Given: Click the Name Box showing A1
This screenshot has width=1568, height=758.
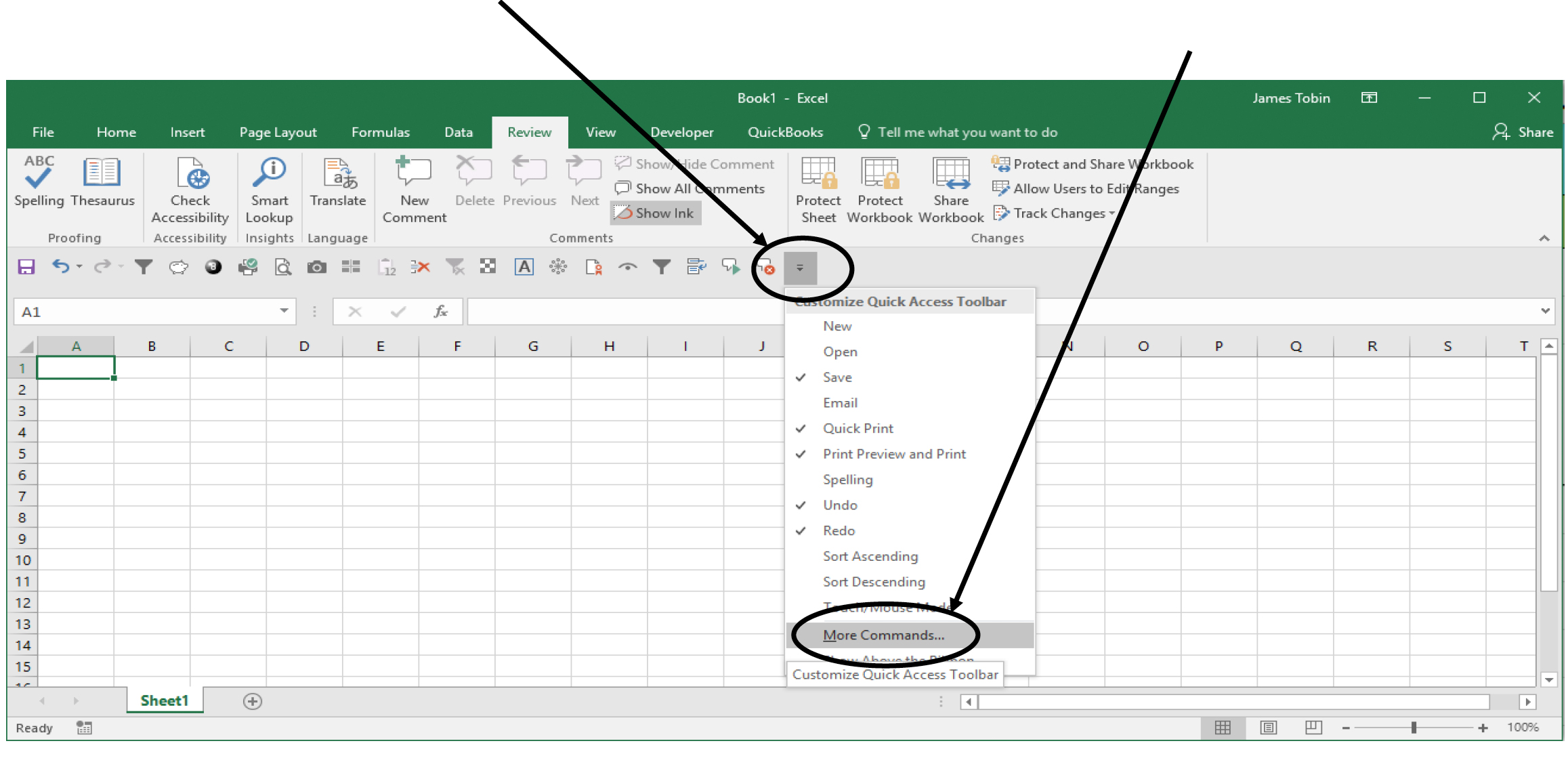Looking at the screenshot, I should point(146,312).
